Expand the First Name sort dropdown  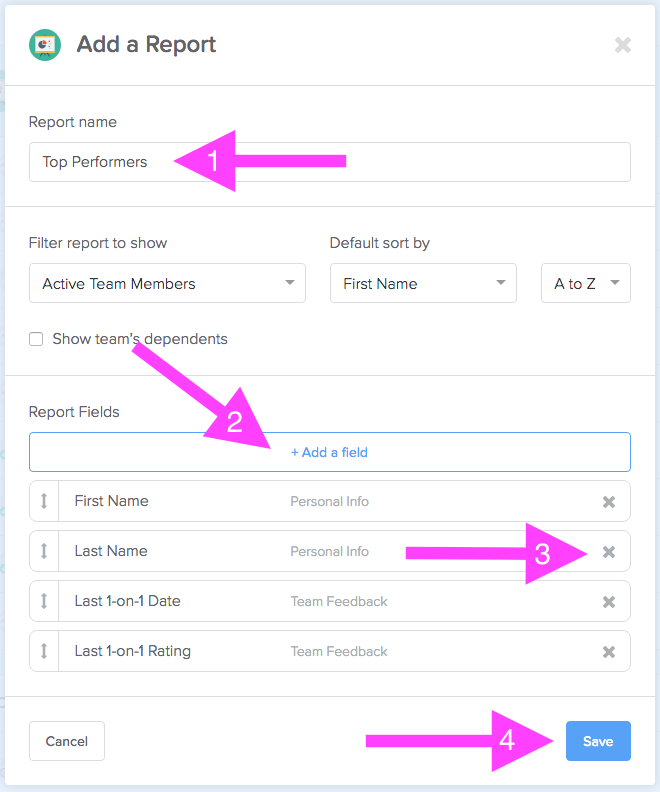pos(423,283)
